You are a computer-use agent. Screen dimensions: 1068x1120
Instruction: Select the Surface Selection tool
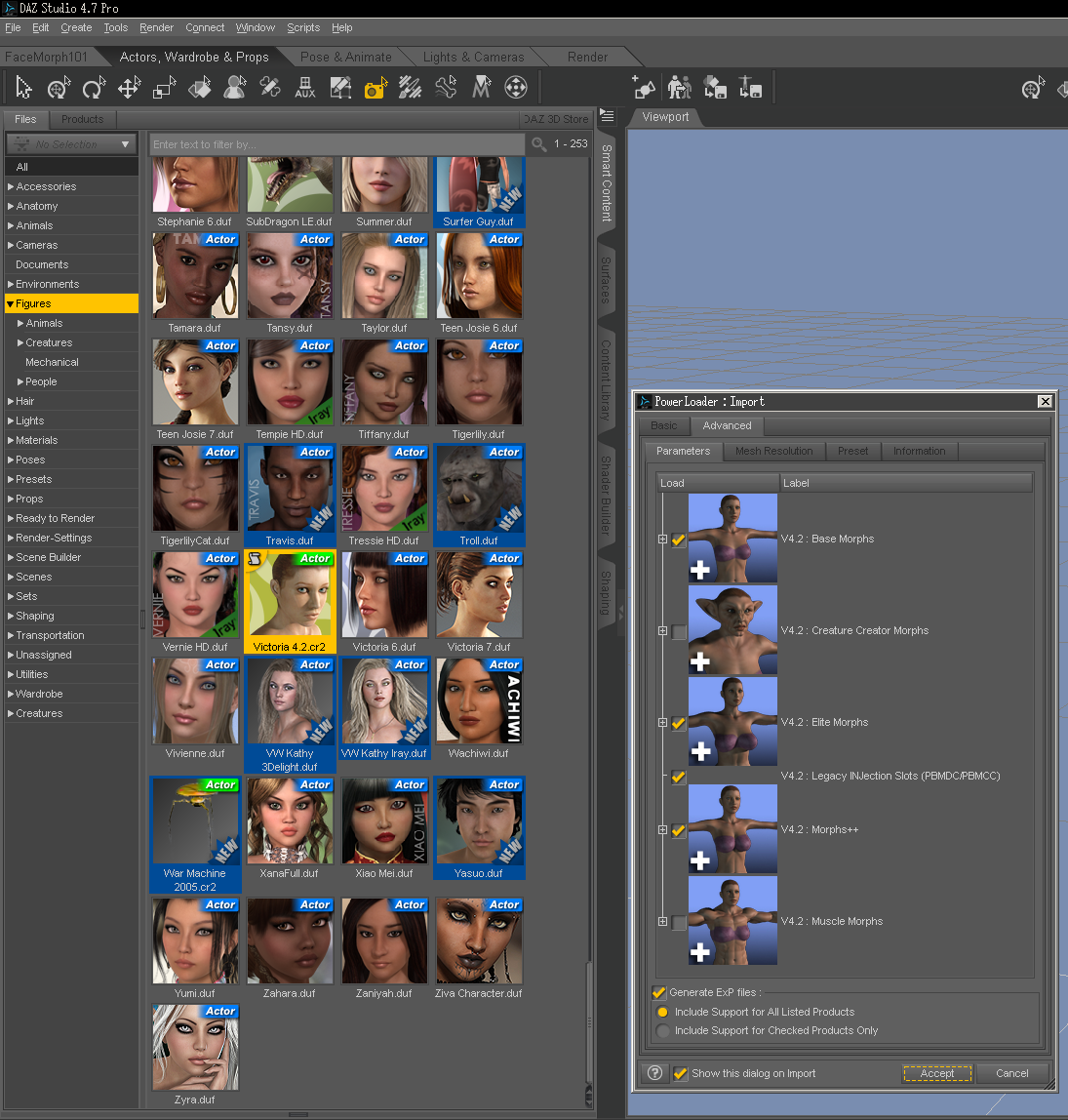(x=199, y=88)
